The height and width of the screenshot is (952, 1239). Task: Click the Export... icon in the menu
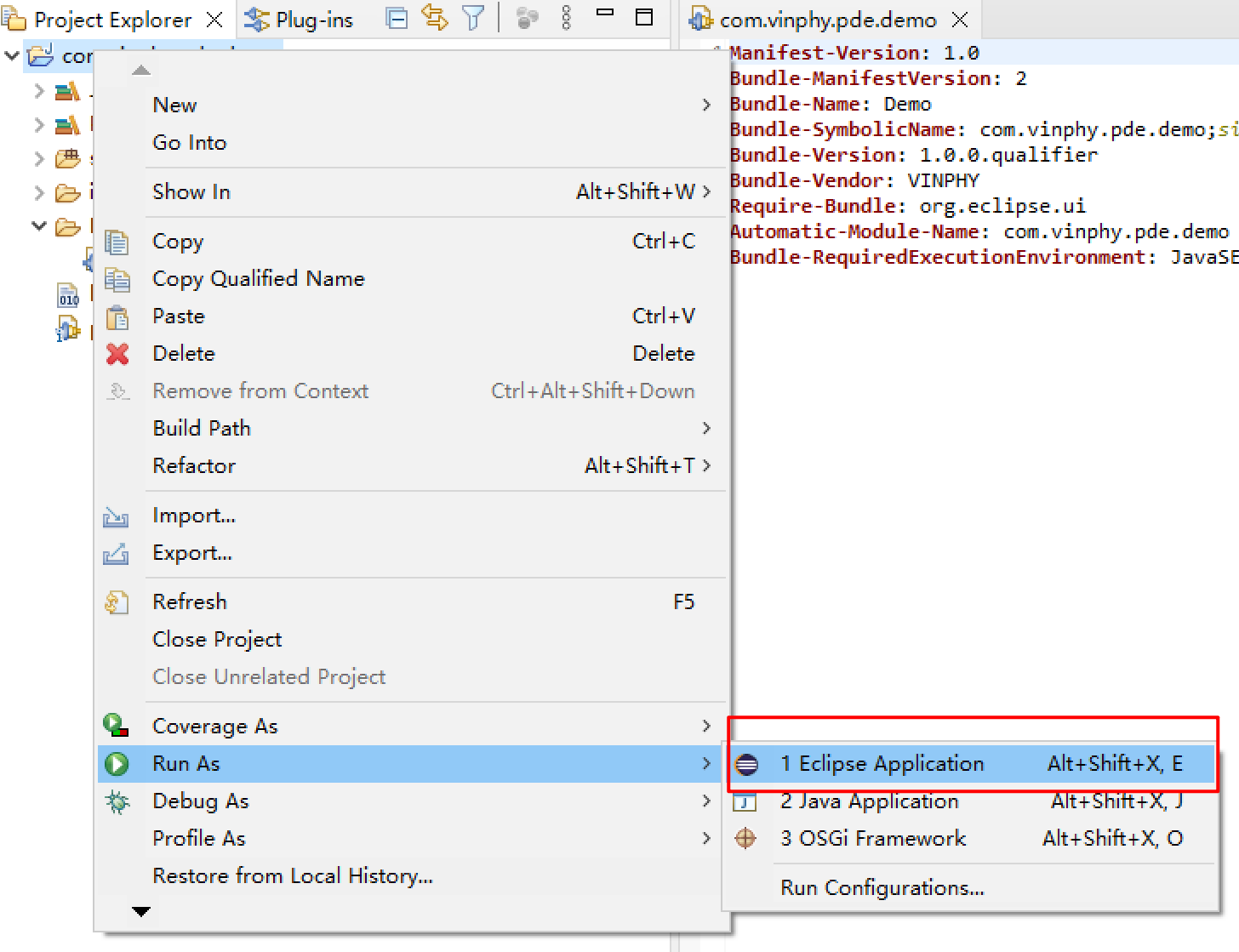(116, 554)
